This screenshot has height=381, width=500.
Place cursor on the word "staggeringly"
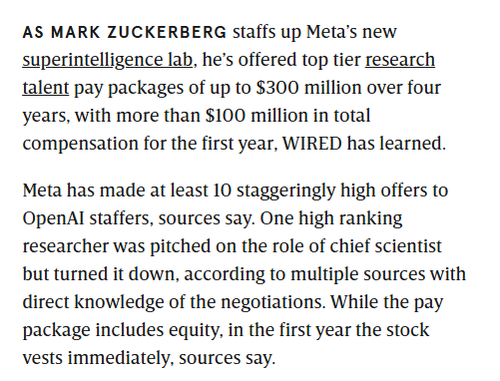[286, 191]
